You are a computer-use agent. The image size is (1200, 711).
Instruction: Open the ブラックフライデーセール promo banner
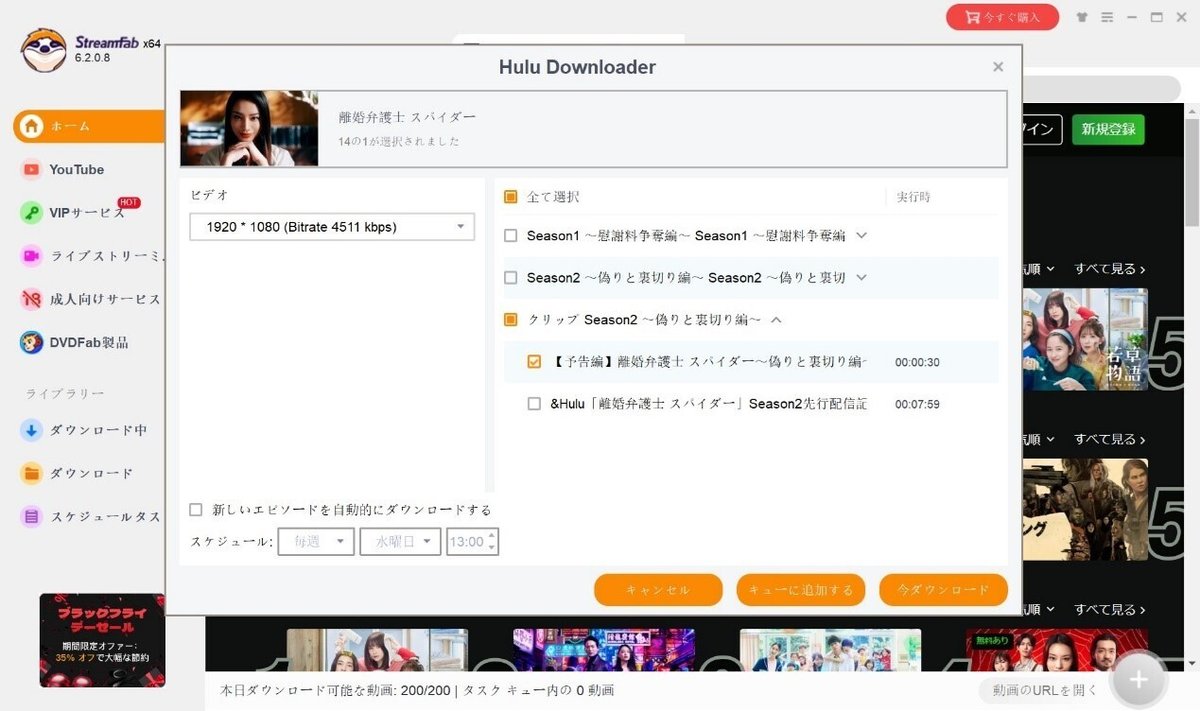(x=102, y=640)
